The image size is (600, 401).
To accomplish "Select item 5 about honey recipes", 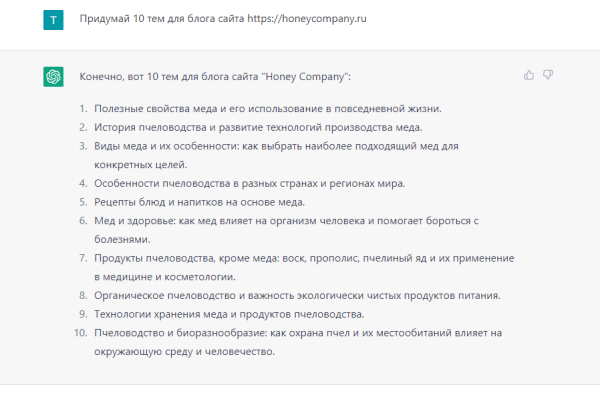I will 199,202.
